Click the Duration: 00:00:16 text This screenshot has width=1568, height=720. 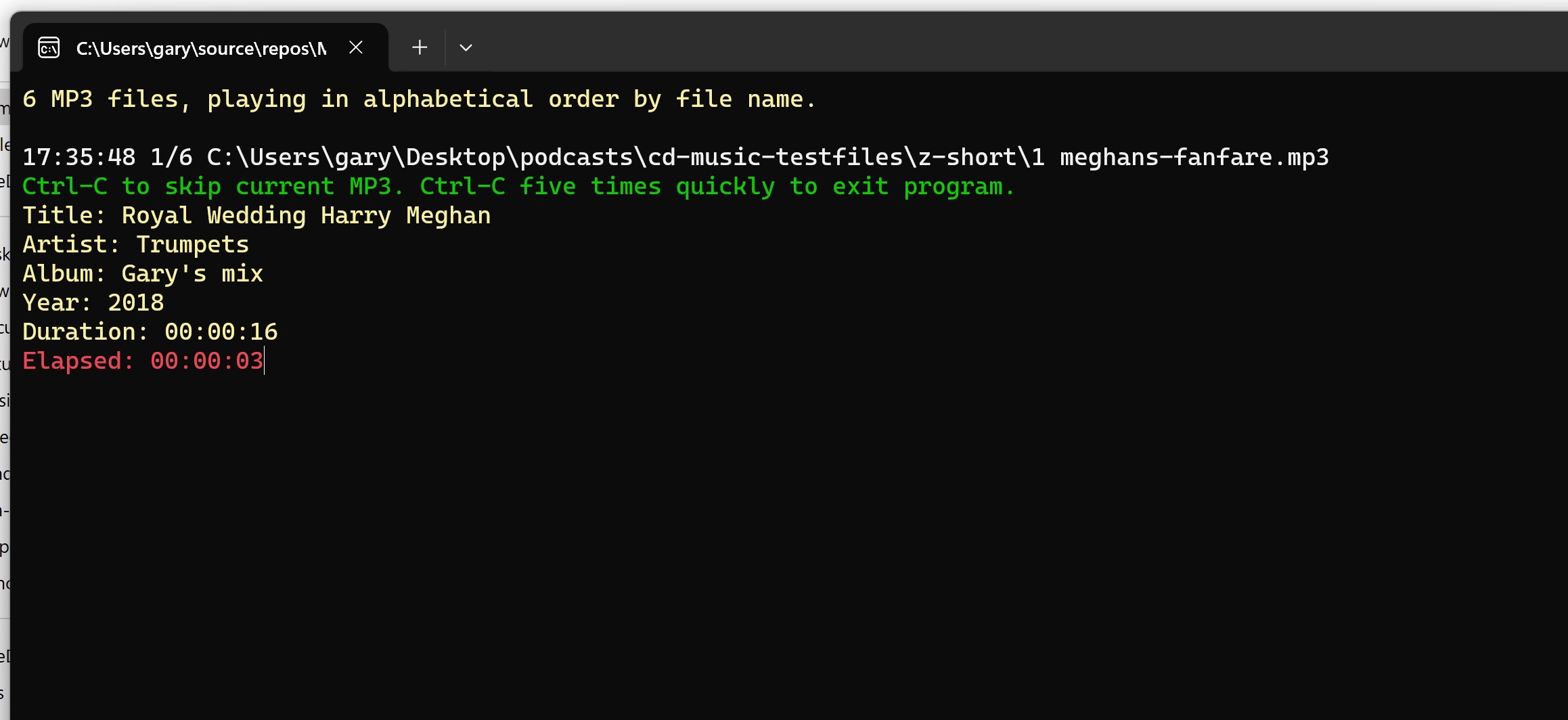coord(150,332)
